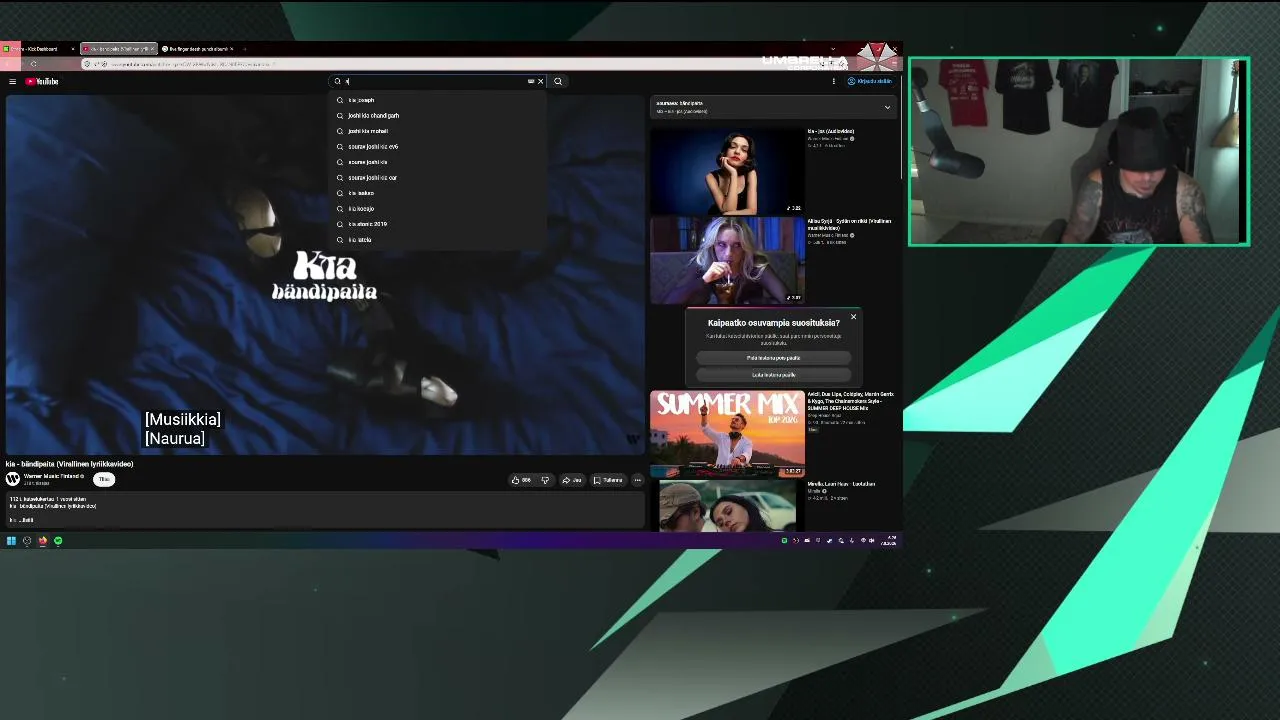The height and width of the screenshot is (720, 1280).
Task: Click the Firefox icon in taskbar
Action: tap(42, 541)
